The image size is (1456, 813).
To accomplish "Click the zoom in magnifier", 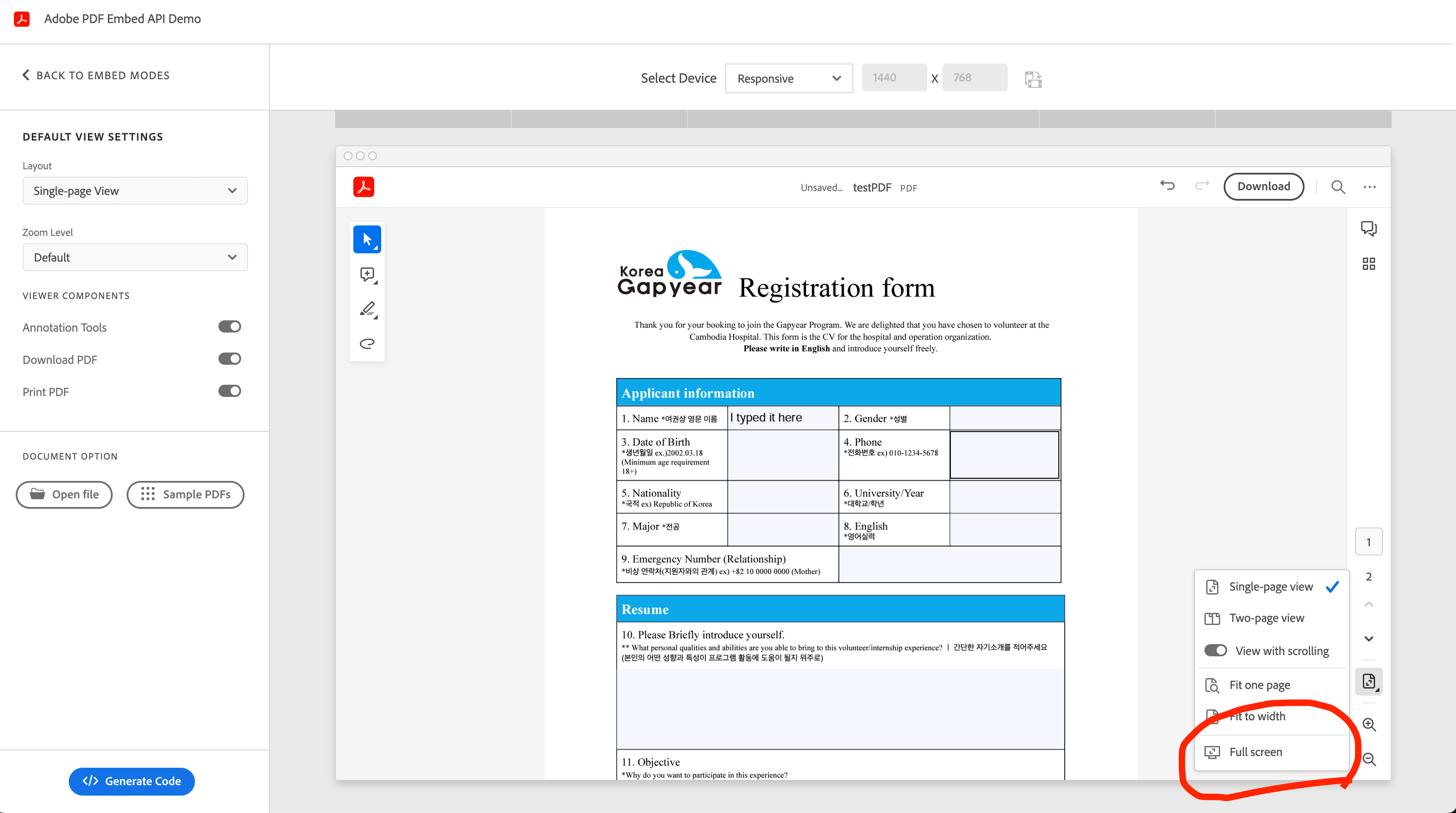I will point(1369,724).
